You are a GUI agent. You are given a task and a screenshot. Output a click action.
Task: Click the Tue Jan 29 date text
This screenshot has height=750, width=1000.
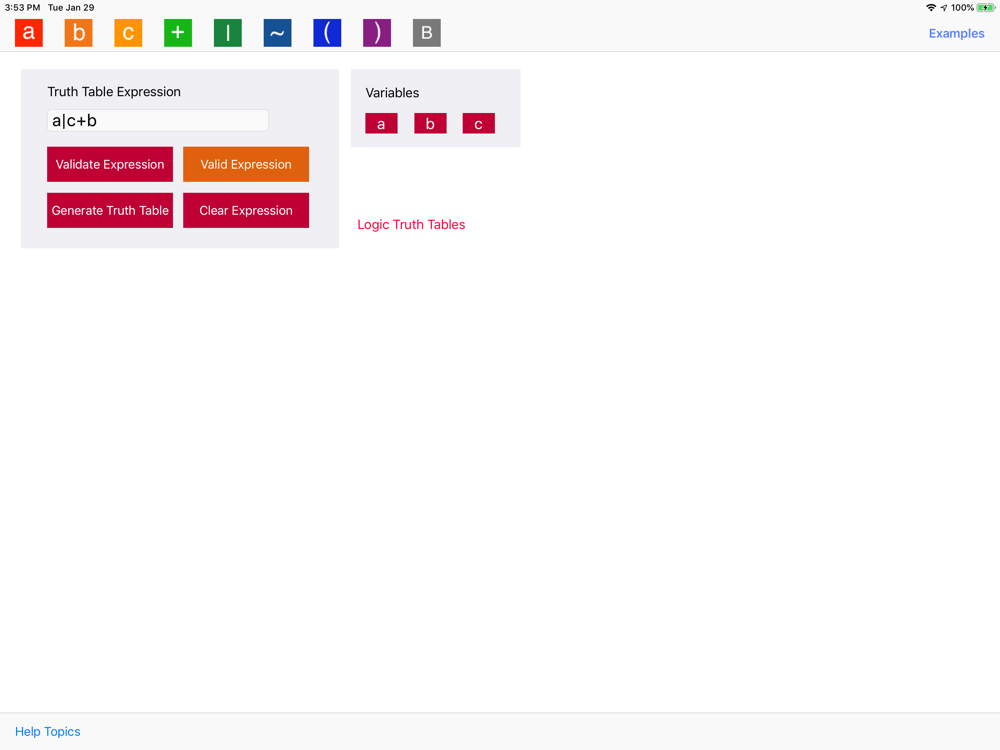pyautogui.click(x=71, y=8)
